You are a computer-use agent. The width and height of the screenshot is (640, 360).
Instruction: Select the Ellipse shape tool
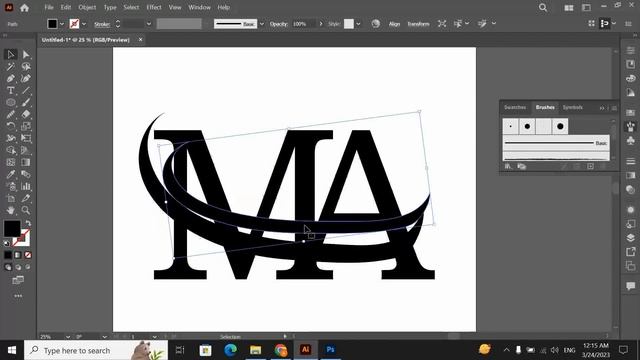(x=11, y=102)
